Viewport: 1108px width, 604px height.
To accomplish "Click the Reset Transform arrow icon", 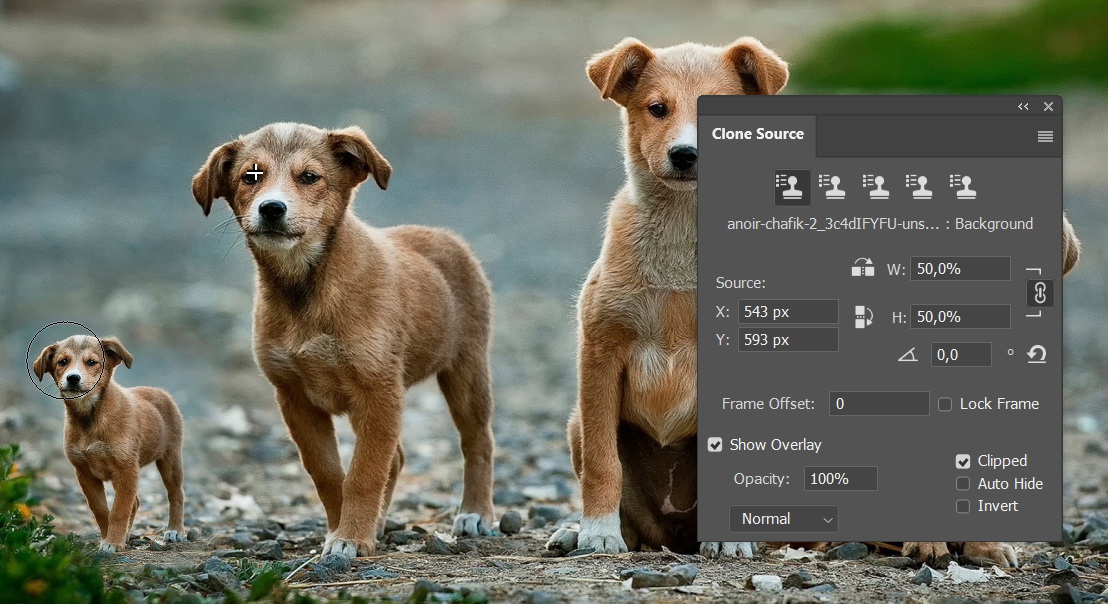I will click(1036, 354).
